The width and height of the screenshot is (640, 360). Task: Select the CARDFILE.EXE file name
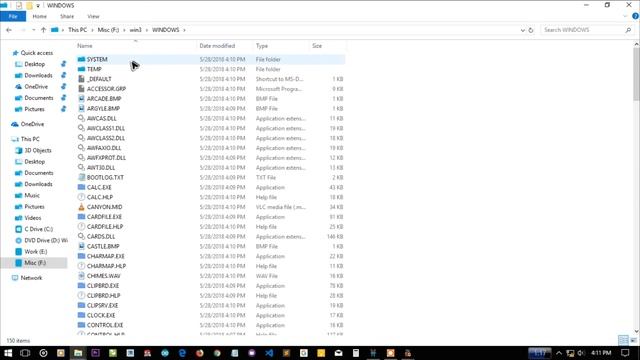[104, 217]
